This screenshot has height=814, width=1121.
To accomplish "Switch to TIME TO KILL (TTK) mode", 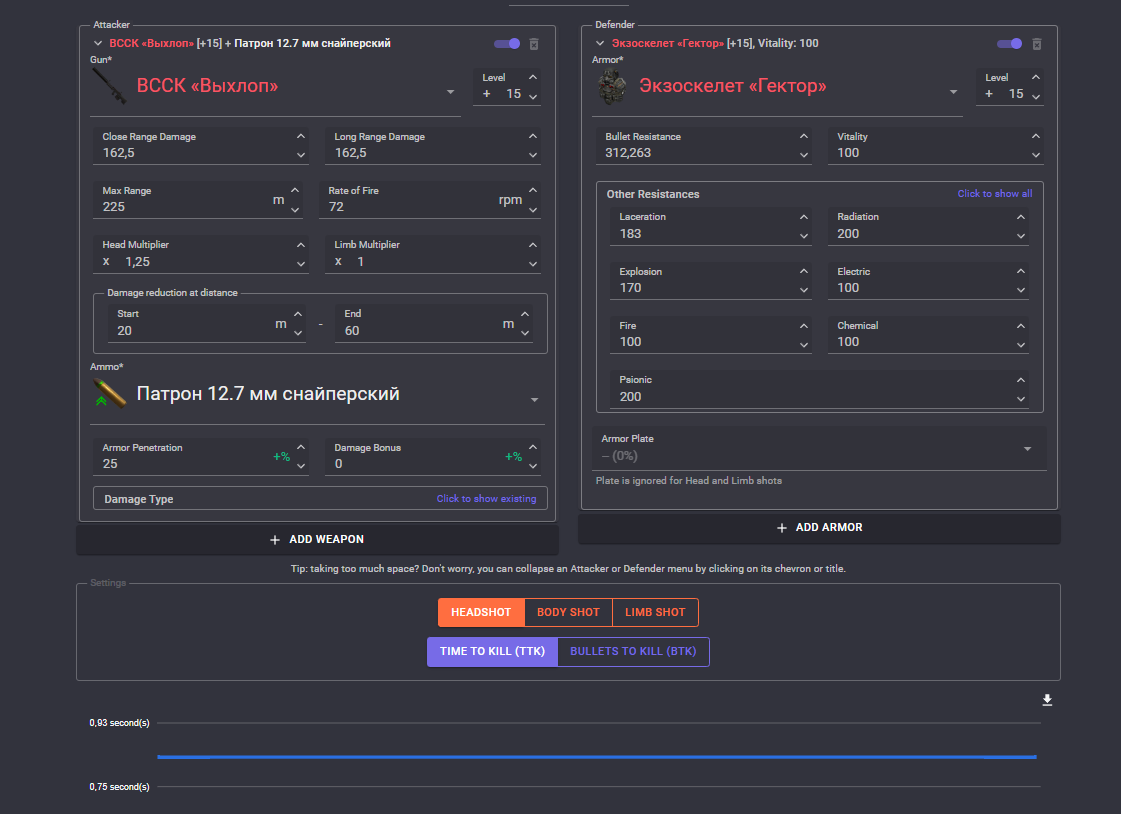I will pos(493,652).
